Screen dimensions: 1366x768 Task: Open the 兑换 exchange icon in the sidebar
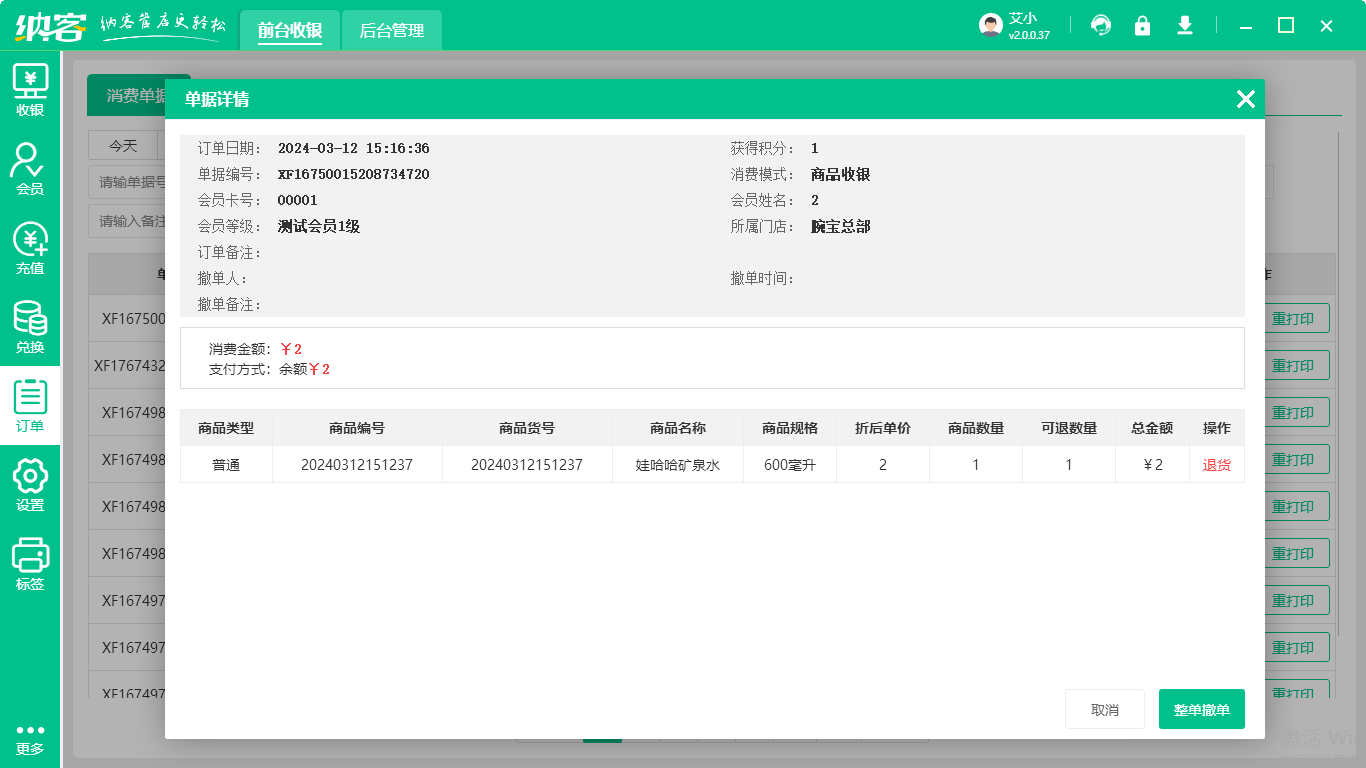click(x=30, y=320)
